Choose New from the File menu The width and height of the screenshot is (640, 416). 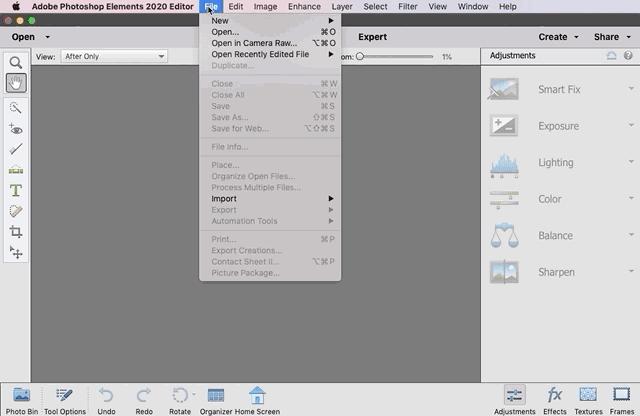270,20
